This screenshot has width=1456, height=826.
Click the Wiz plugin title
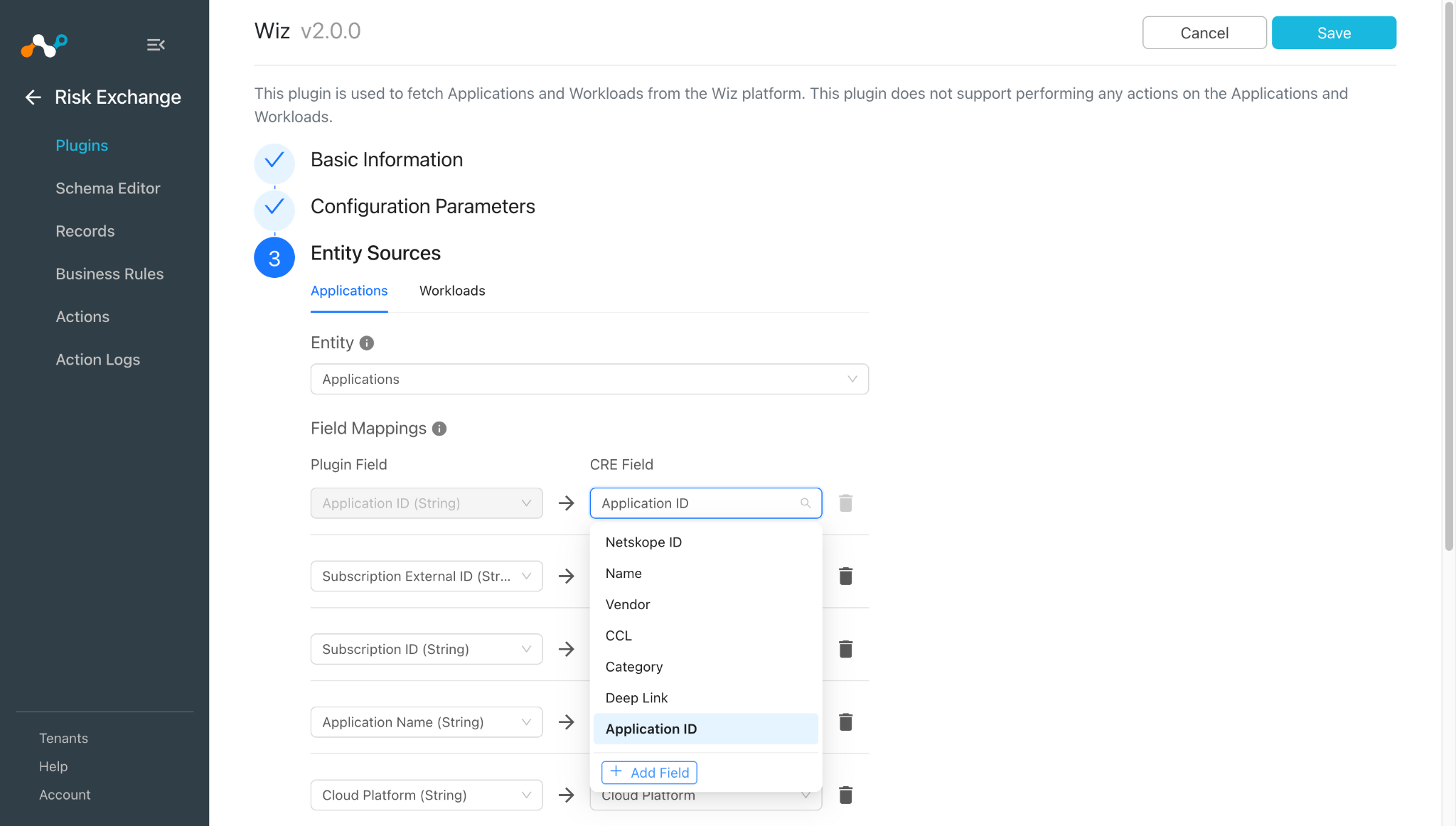click(272, 31)
